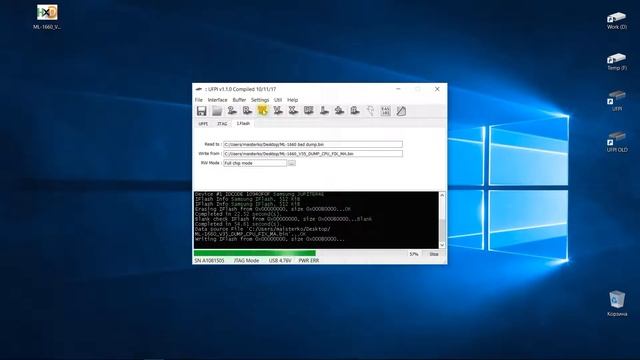The image size is (640, 360).
Task: Click the 57% progress percentage text
Action: point(414,254)
